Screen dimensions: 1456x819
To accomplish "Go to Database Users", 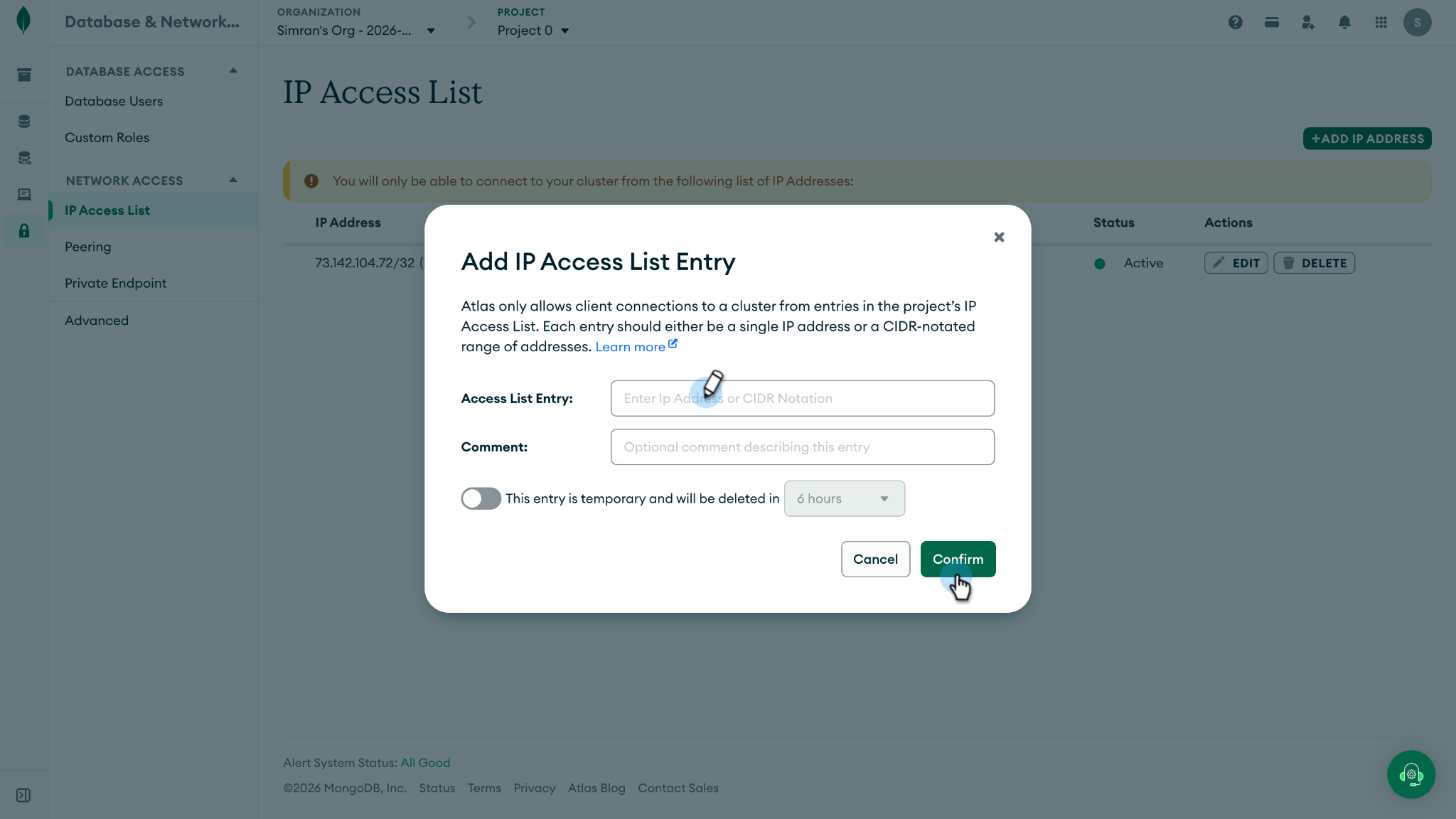I will click(x=114, y=101).
